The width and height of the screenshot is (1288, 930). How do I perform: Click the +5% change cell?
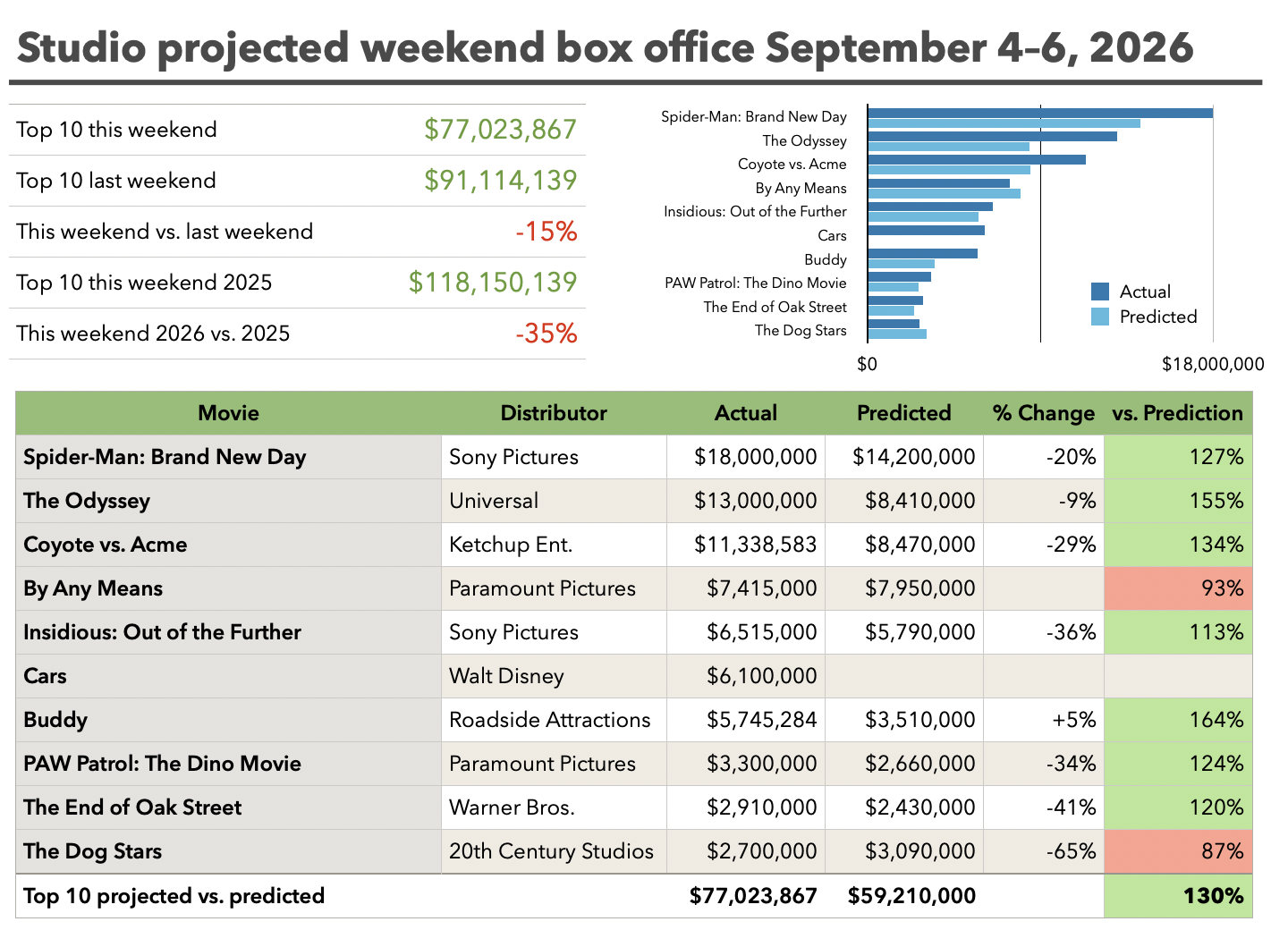coord(1044,720)
